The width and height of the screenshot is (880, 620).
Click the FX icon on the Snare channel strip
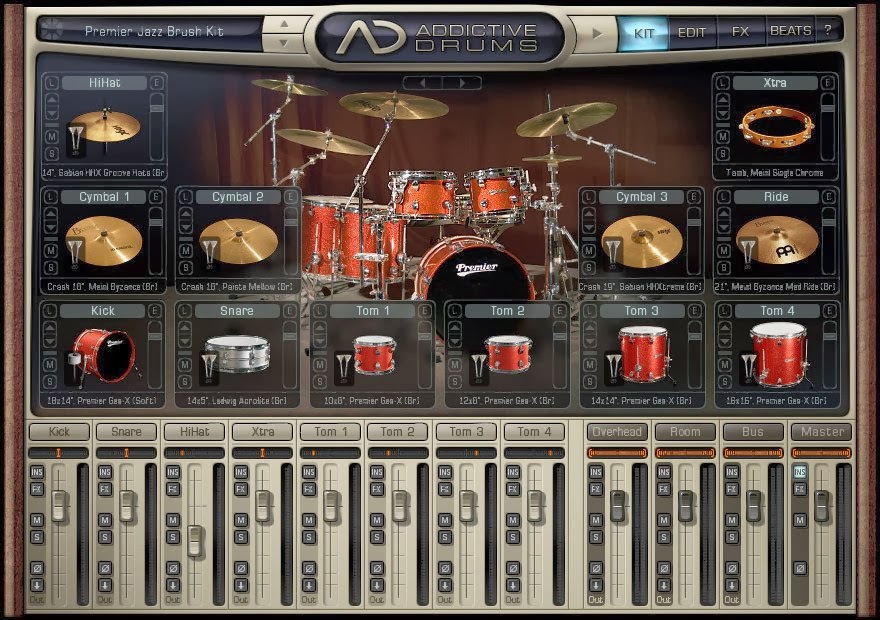point(104,488)
